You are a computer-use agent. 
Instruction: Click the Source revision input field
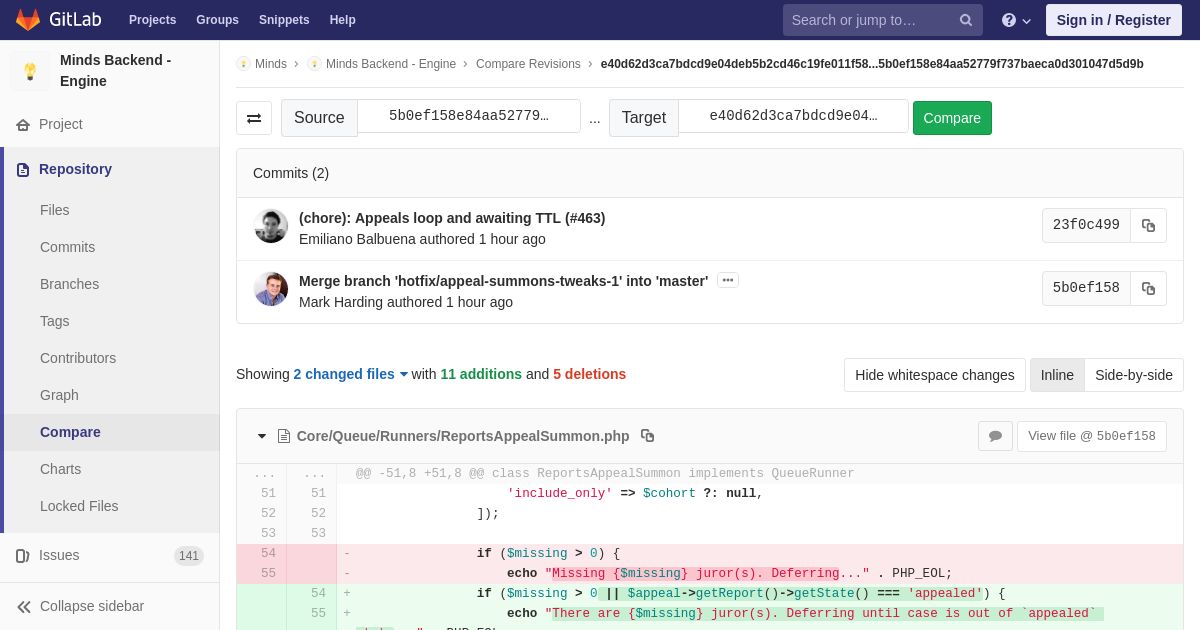tap(469, 116)
